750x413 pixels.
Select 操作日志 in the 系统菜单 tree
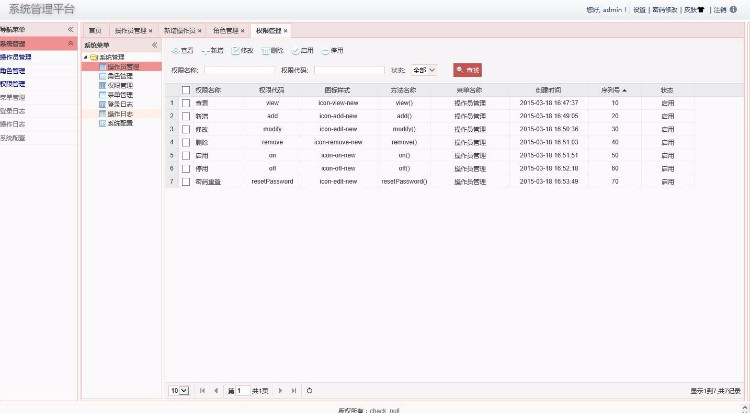pyautogui.click(x=120, y=114)
